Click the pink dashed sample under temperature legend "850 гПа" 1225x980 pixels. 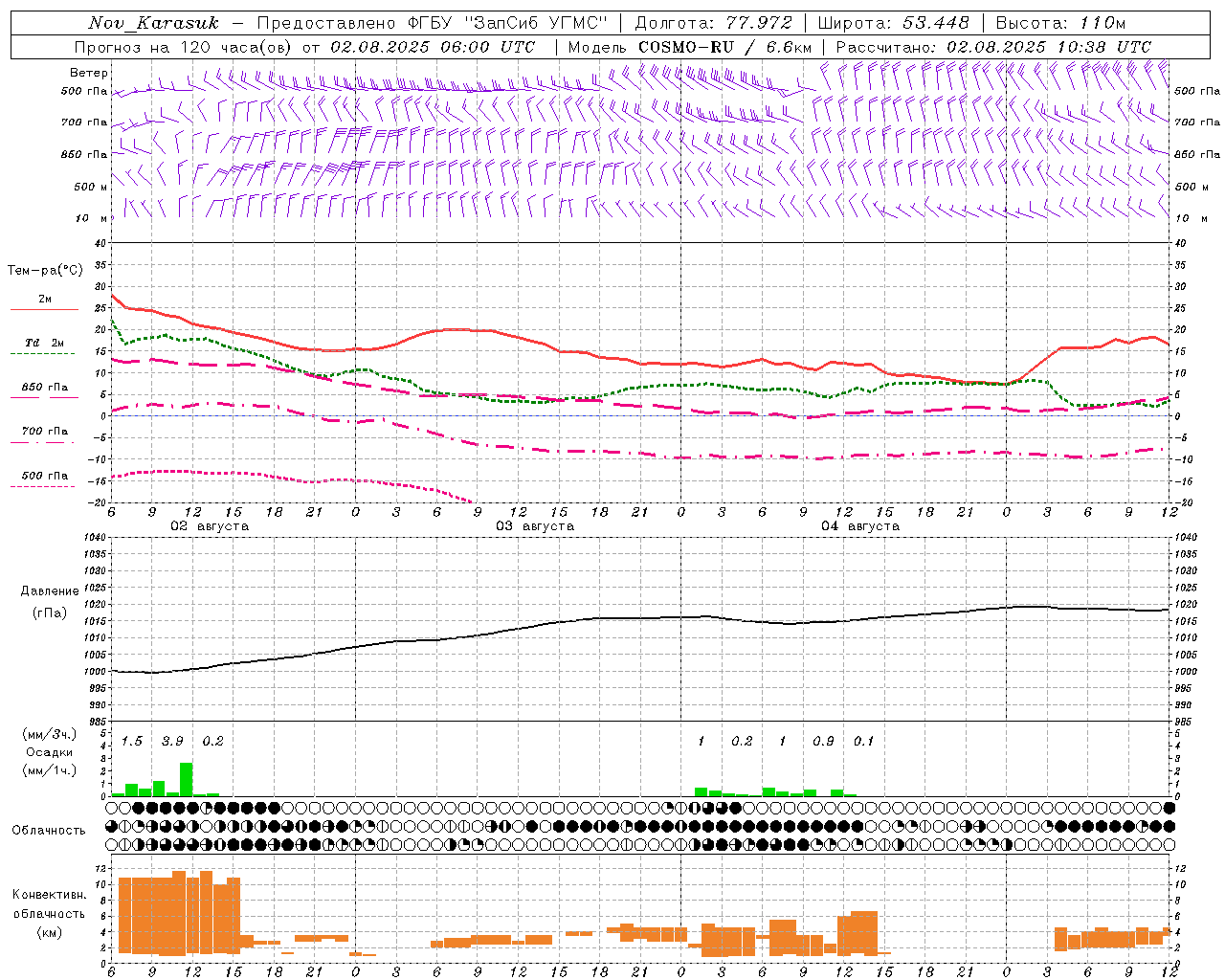point(43,398)
